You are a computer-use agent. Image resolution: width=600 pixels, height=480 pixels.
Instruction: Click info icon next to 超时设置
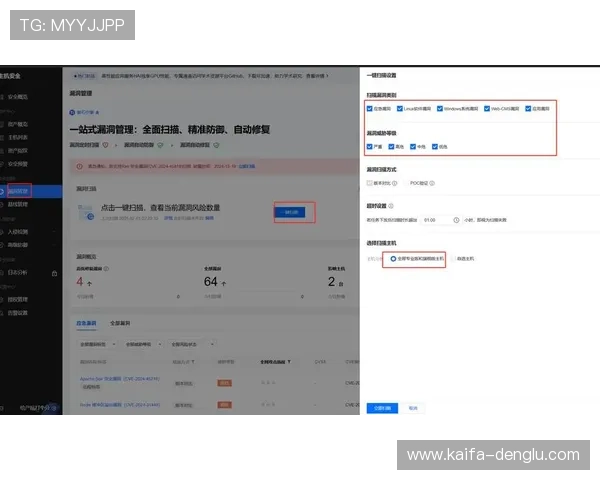click(x=391, y=206)
